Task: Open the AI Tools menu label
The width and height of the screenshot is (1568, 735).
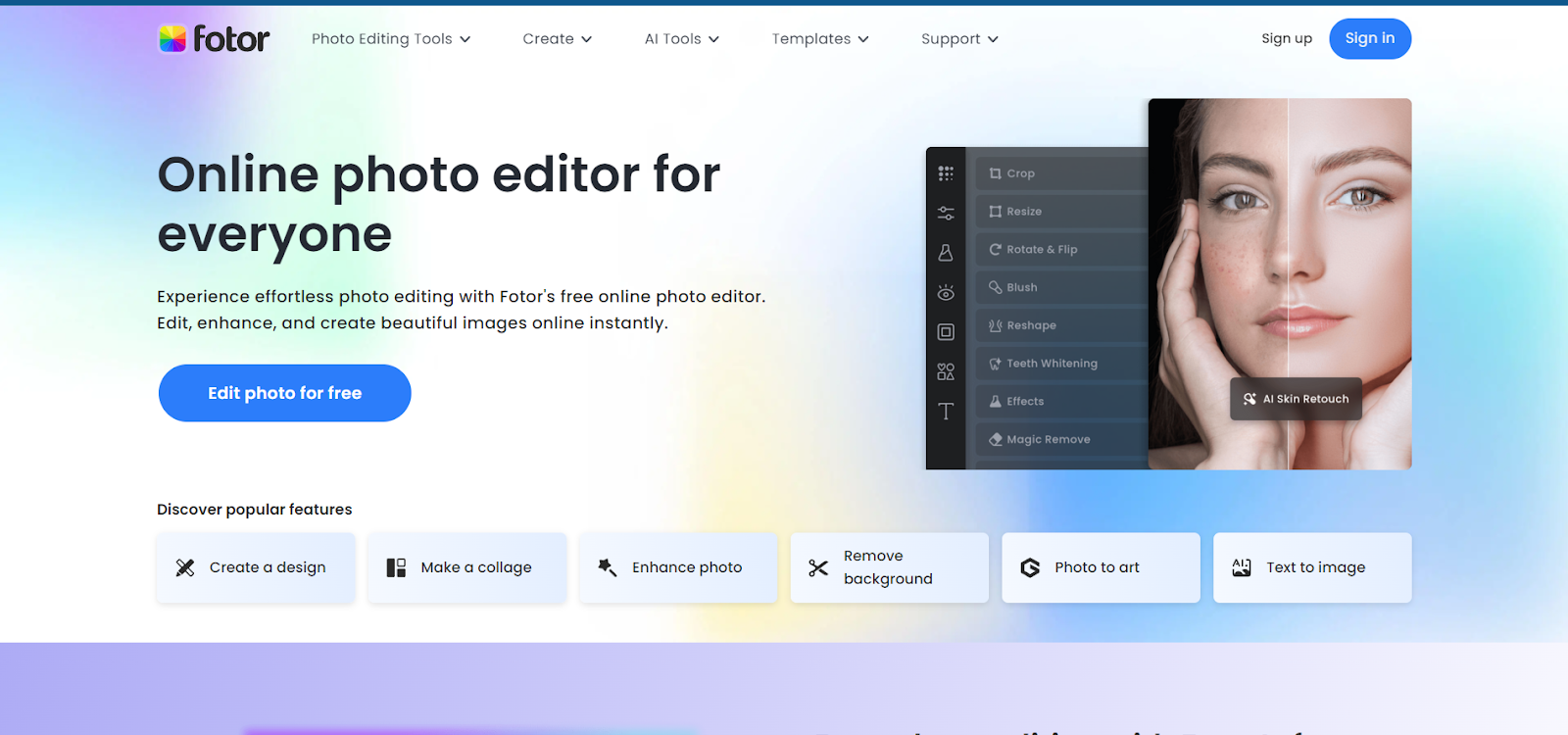Action: [673, 39]
